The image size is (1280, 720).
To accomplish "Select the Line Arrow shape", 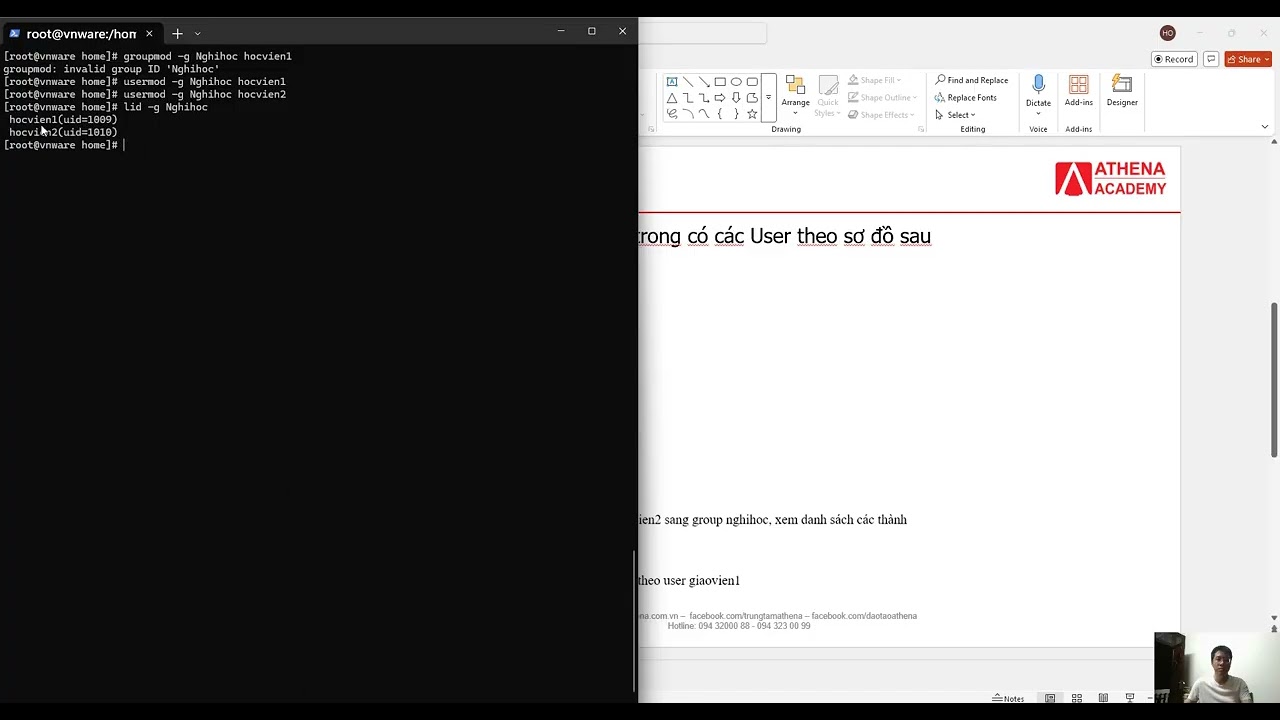I will coord(704,82).
